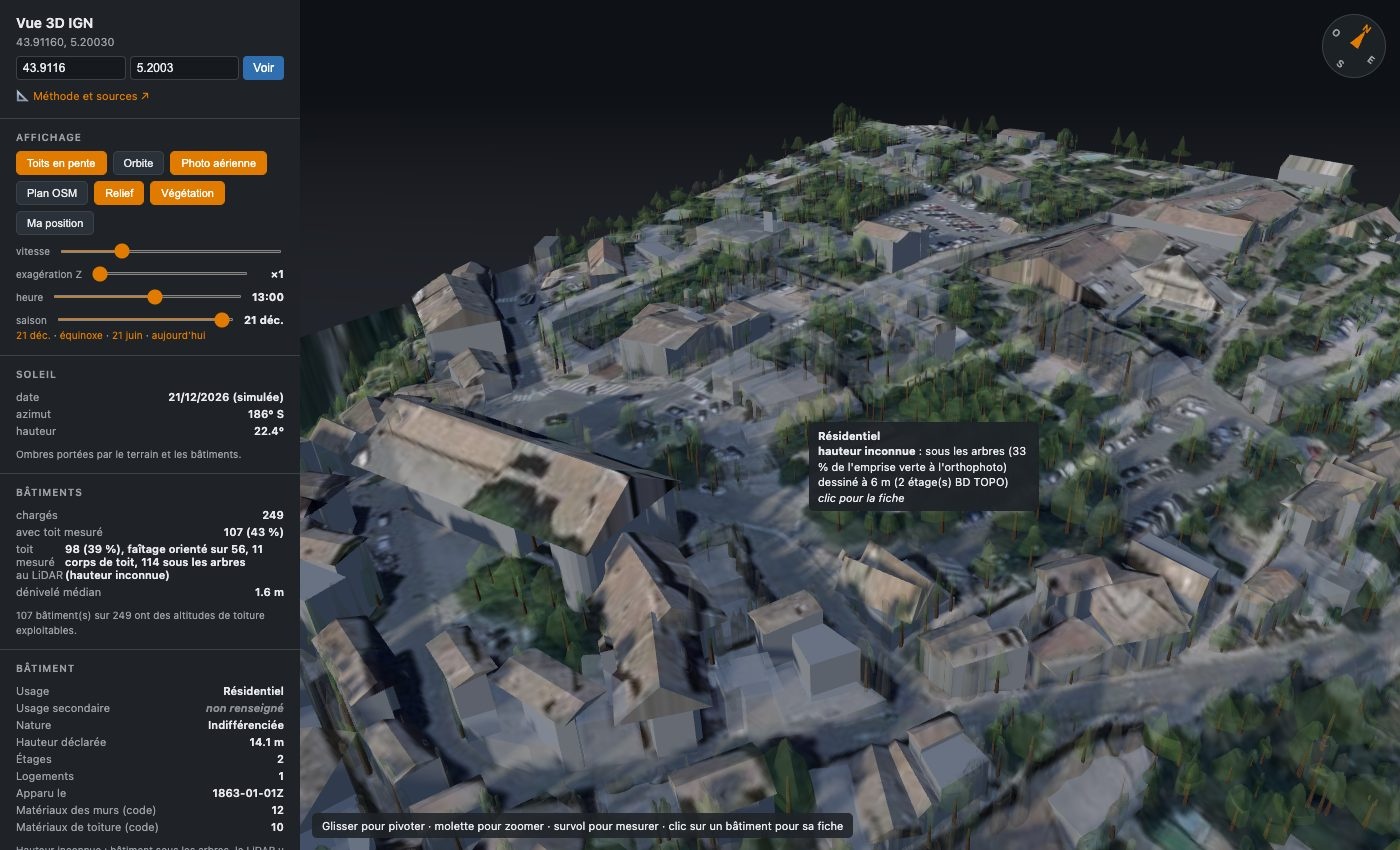Select the 21 déc. preset link under saison
Screen dimensions: 1400x850
pyautogui.click(x=31, y=336)
